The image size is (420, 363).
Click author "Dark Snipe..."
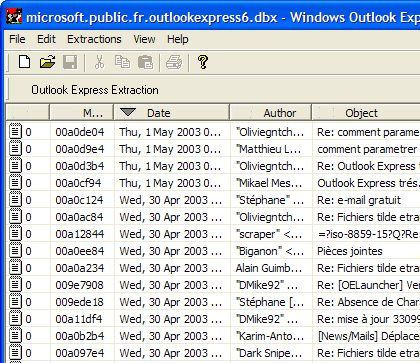coord(269,353)
